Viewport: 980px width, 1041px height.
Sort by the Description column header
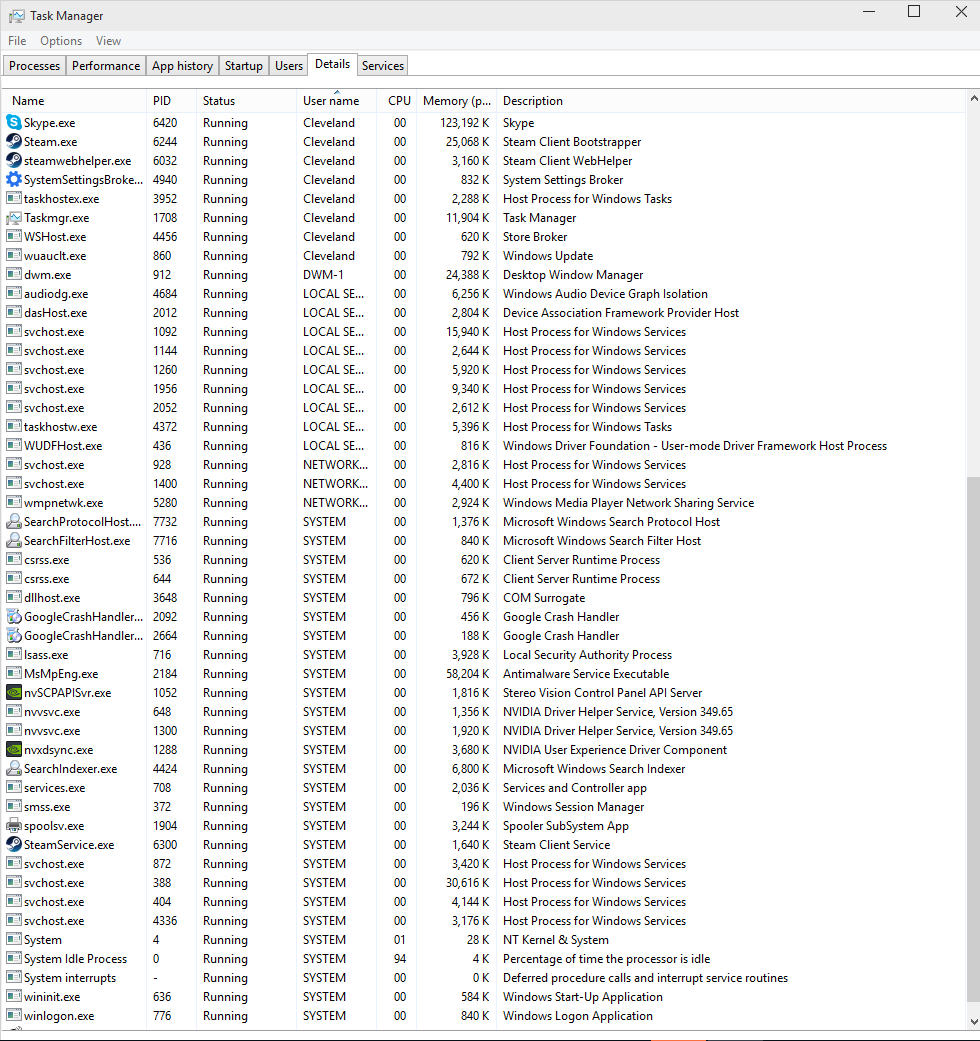pos(730,101)
